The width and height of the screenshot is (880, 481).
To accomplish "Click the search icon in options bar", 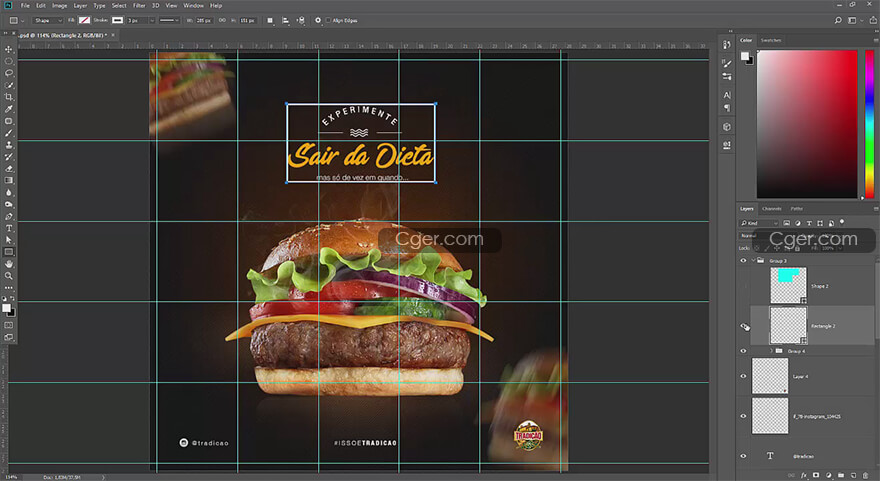I will pos(838,20).
